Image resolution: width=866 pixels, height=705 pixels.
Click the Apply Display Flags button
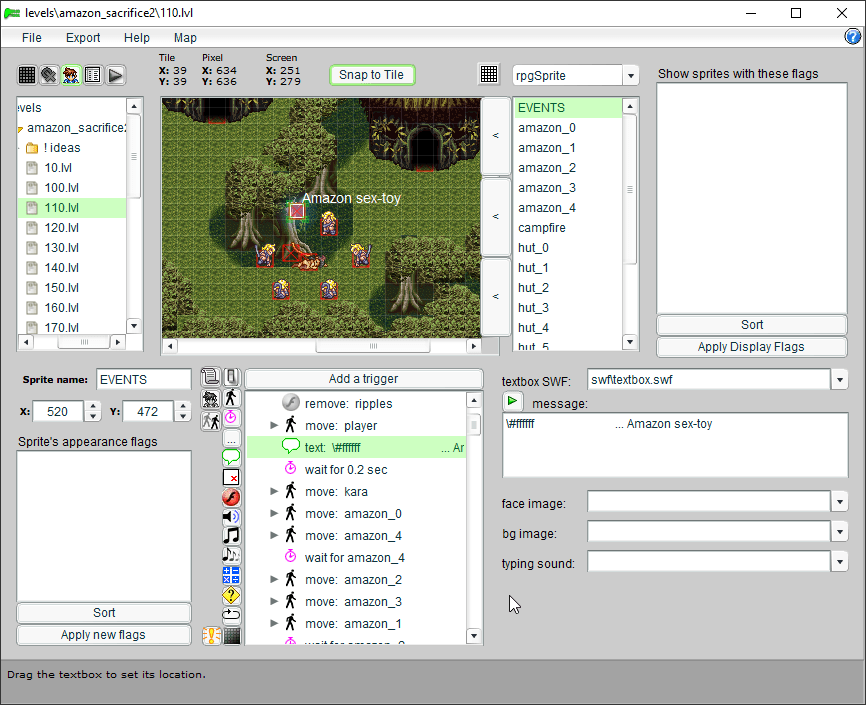[x=751, y=347]
